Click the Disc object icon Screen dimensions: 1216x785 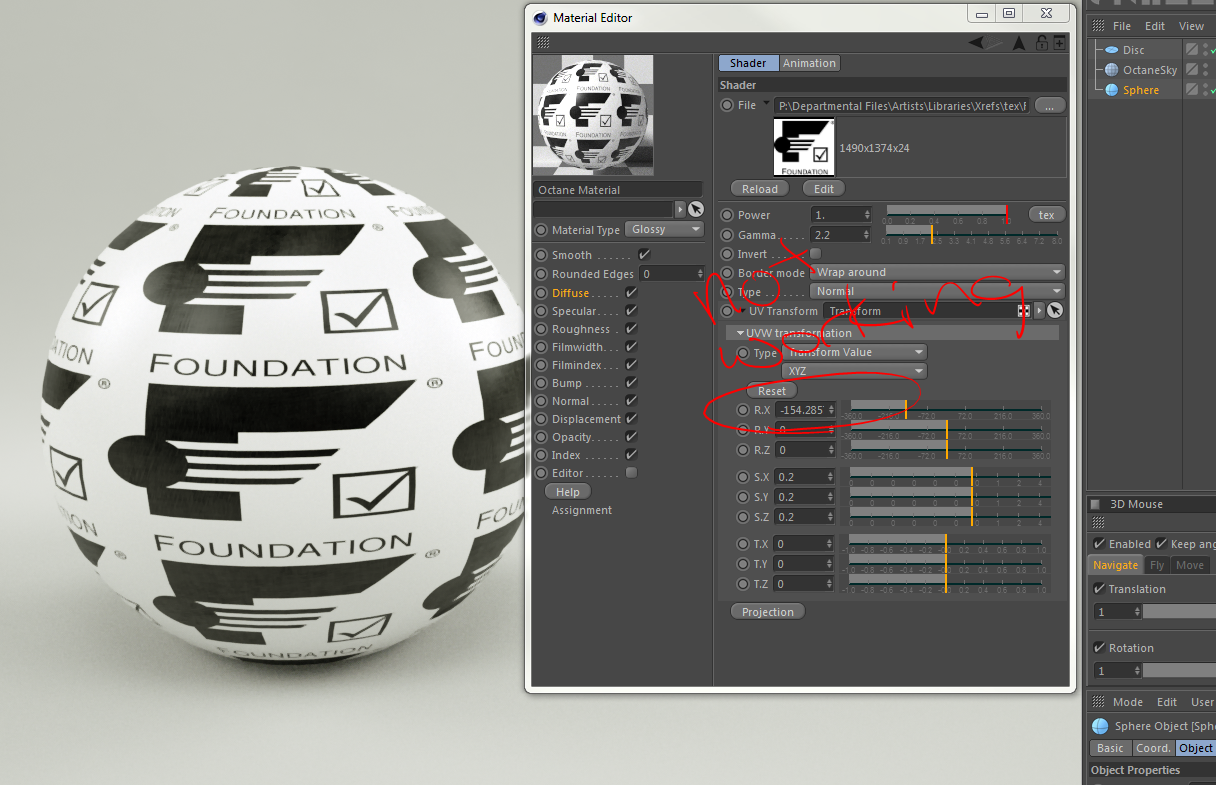coord(1111,50)
